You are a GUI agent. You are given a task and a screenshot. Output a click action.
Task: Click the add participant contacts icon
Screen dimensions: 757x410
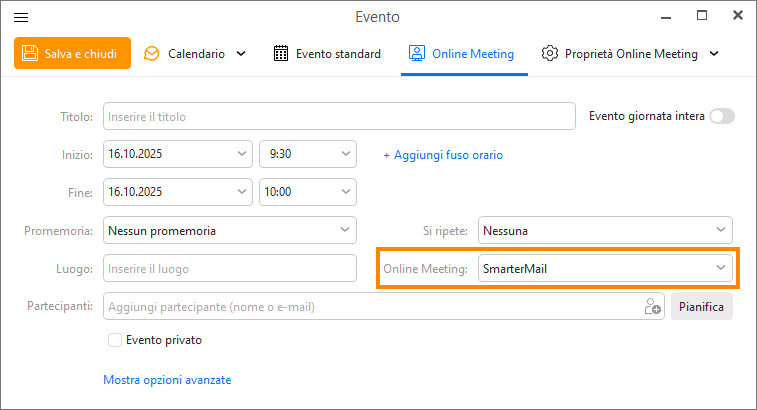652,306
